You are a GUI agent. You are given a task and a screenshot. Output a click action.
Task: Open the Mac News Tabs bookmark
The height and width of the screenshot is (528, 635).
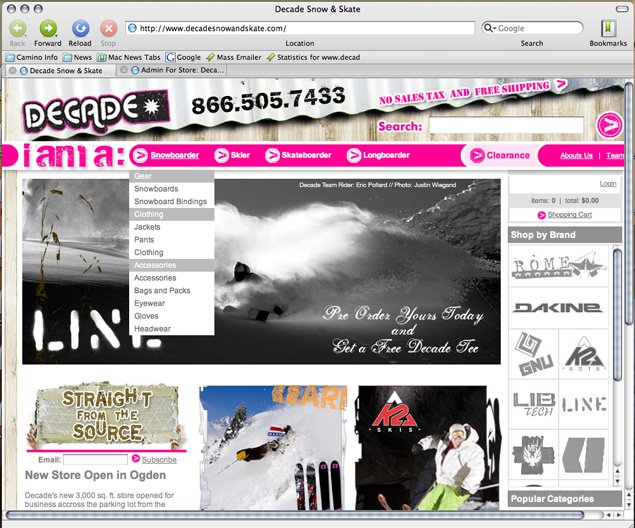(x=129, y=57)
